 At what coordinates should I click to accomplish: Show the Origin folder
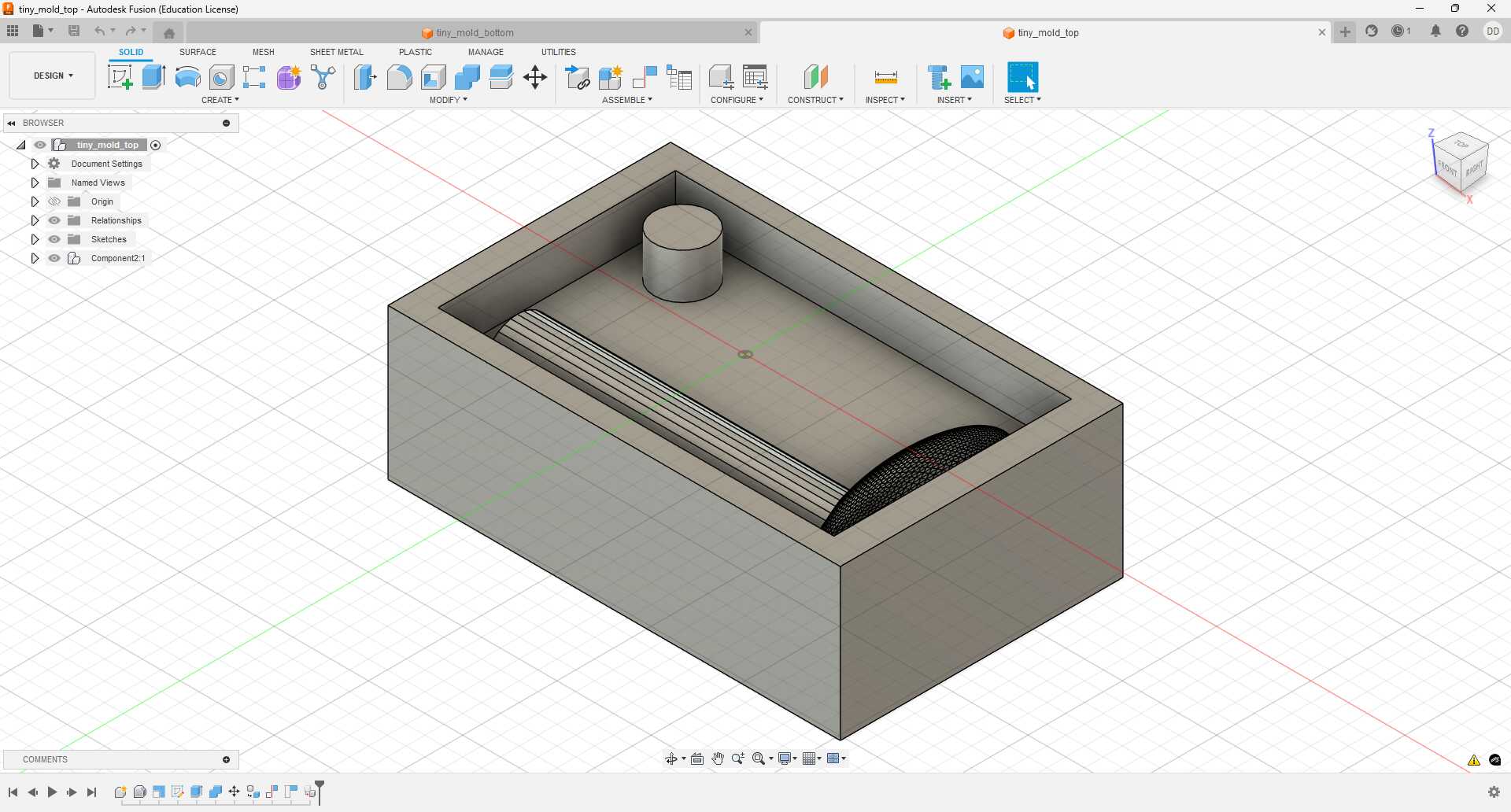pos(54,201)
